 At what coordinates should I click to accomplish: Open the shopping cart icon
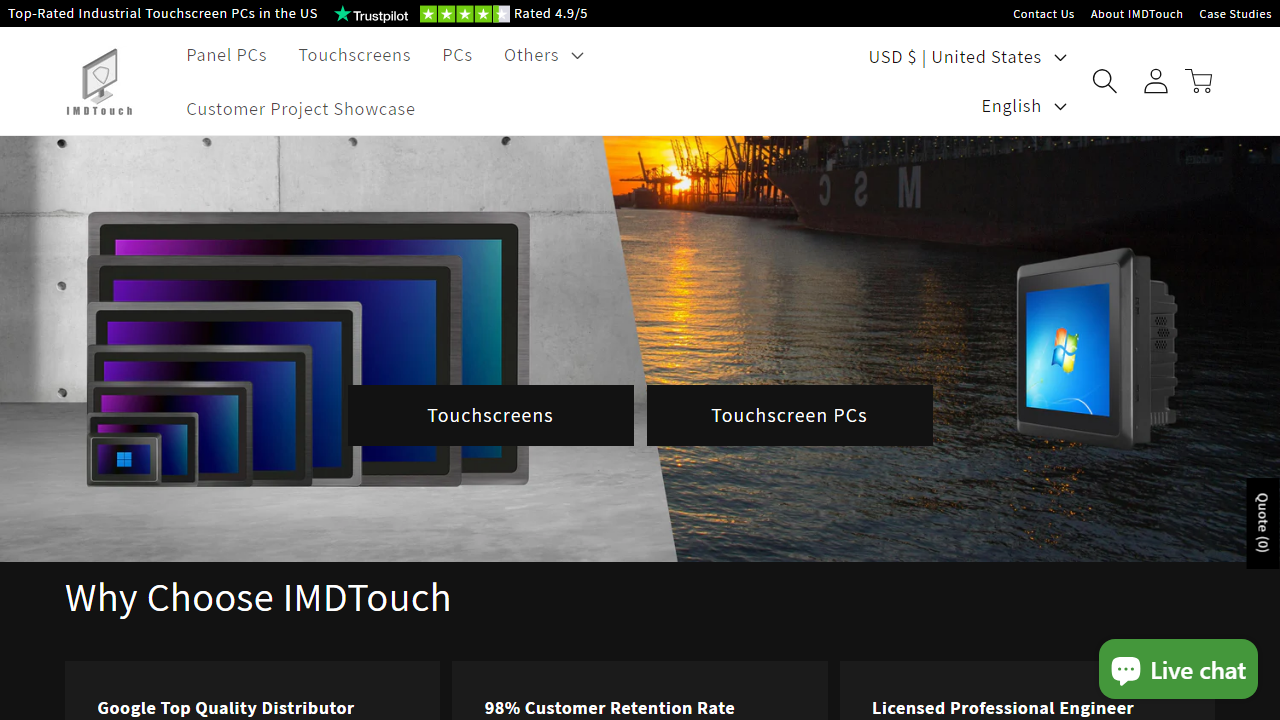click(1199, 81)
